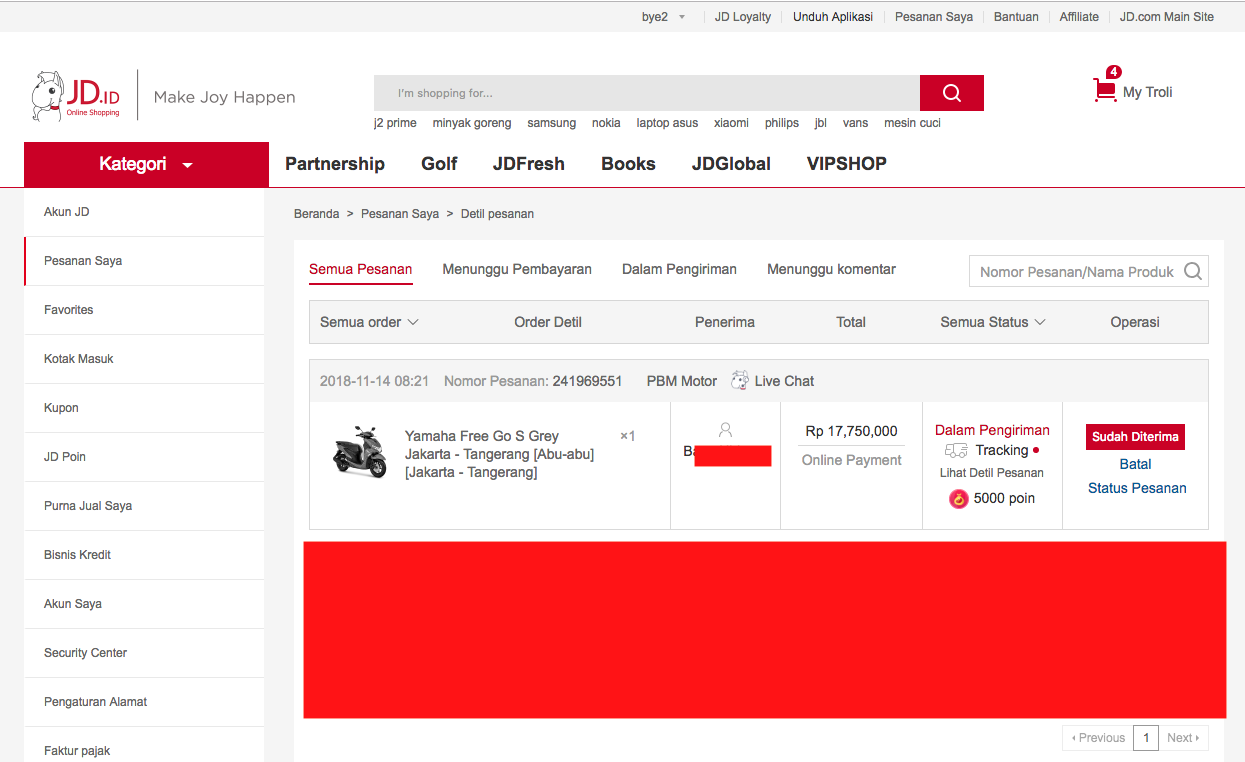The image size is (1245, 762).
Task: Open Golf in the navigation bar
Action: tap(439, 164)
